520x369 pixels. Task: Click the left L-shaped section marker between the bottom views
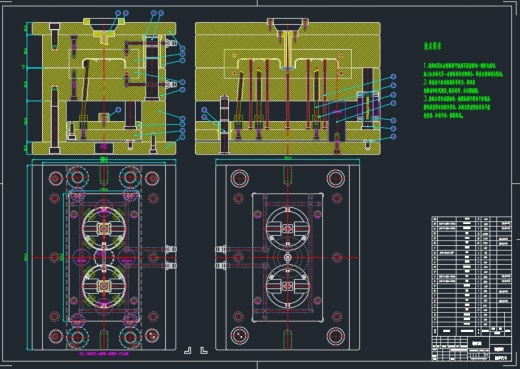tap(188, 350)
